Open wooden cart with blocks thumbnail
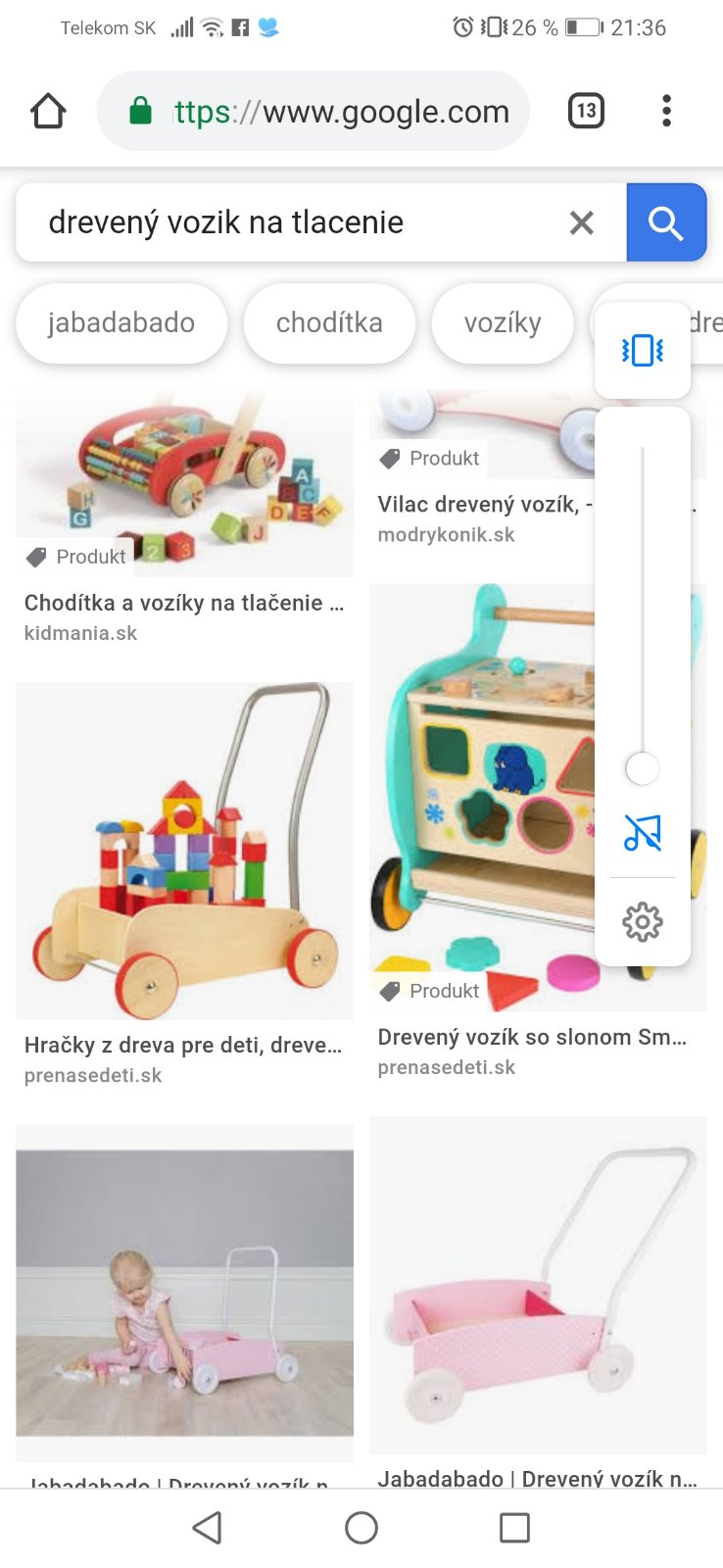 (x=184, y=851)
